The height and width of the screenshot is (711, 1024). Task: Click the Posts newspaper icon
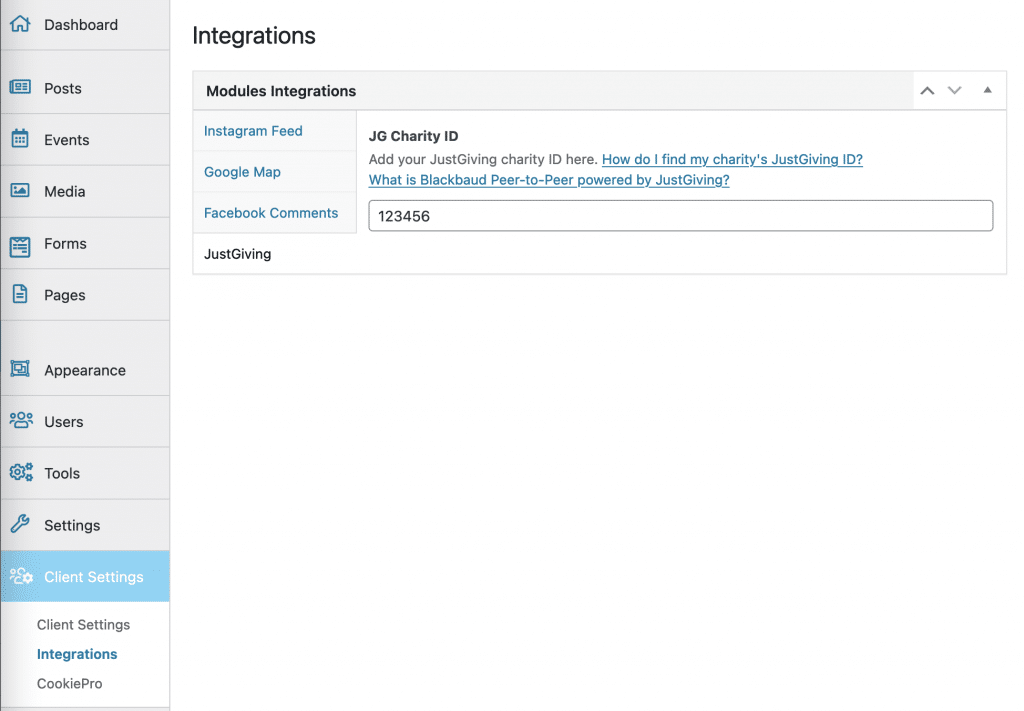pos(20,87)
